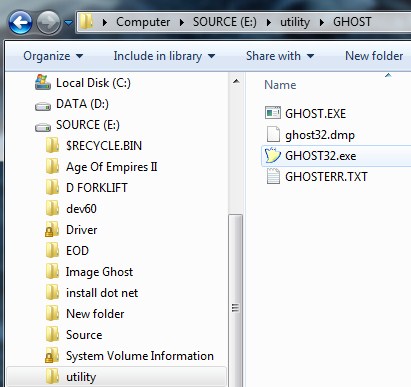This screenshot has height=387, width=411.
Task: Click the ghost32.dmp file name
Action: [x=320, y=135]
